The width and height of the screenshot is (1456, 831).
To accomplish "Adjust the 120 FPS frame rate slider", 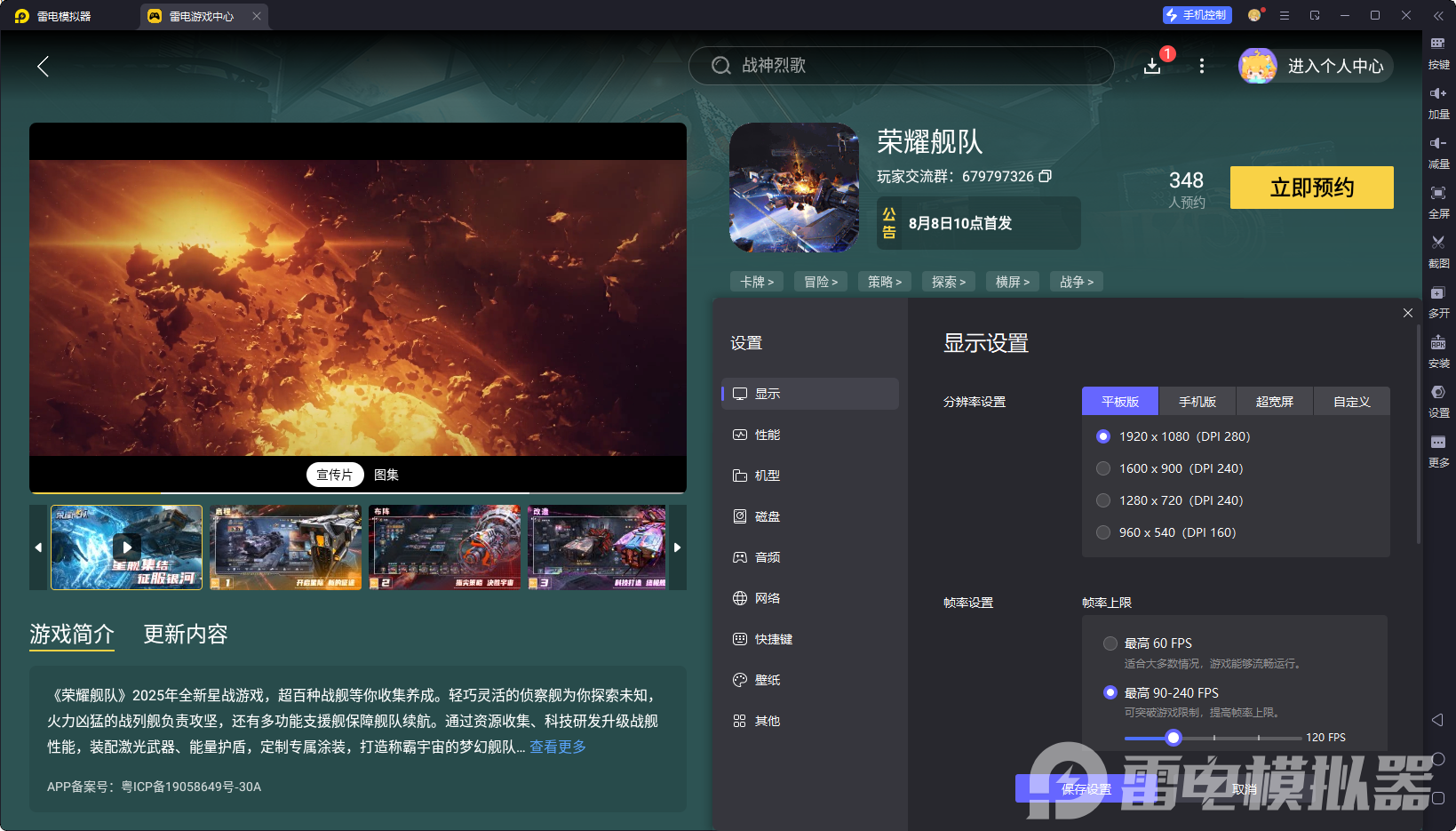I will coord(1174,738).
